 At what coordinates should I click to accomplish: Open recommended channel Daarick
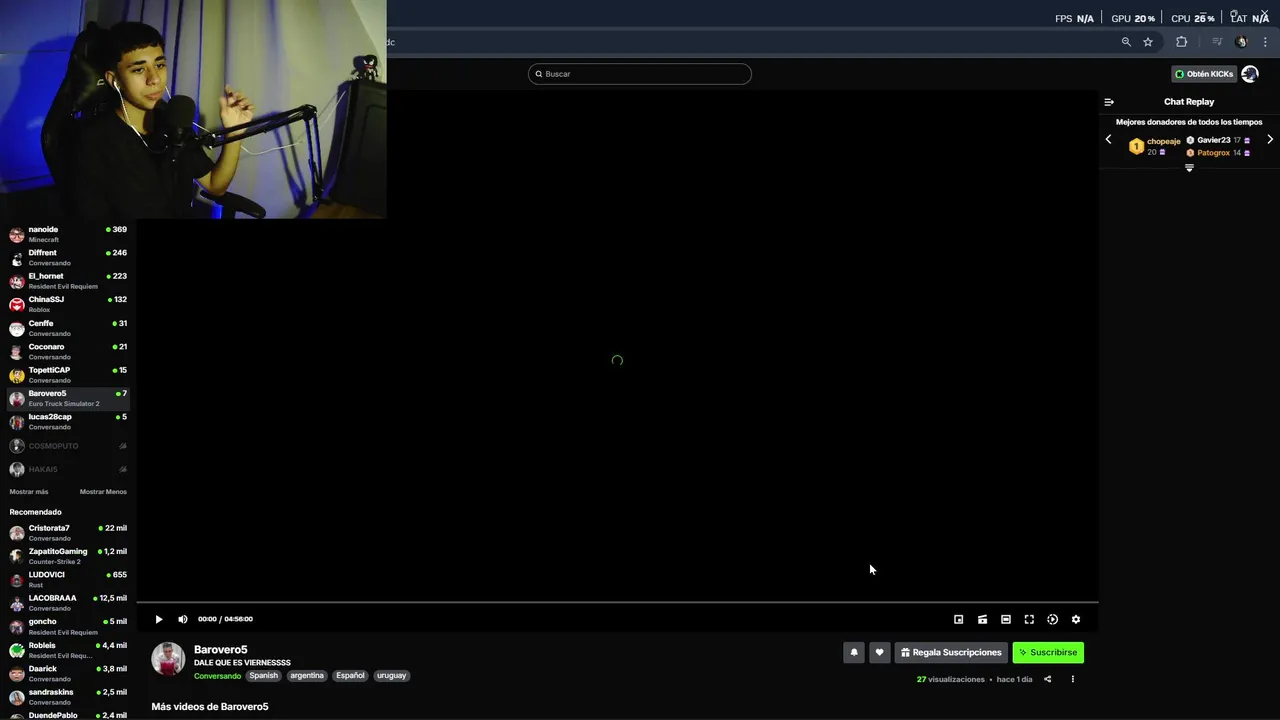pyautogui.click(x=68, y=673)
